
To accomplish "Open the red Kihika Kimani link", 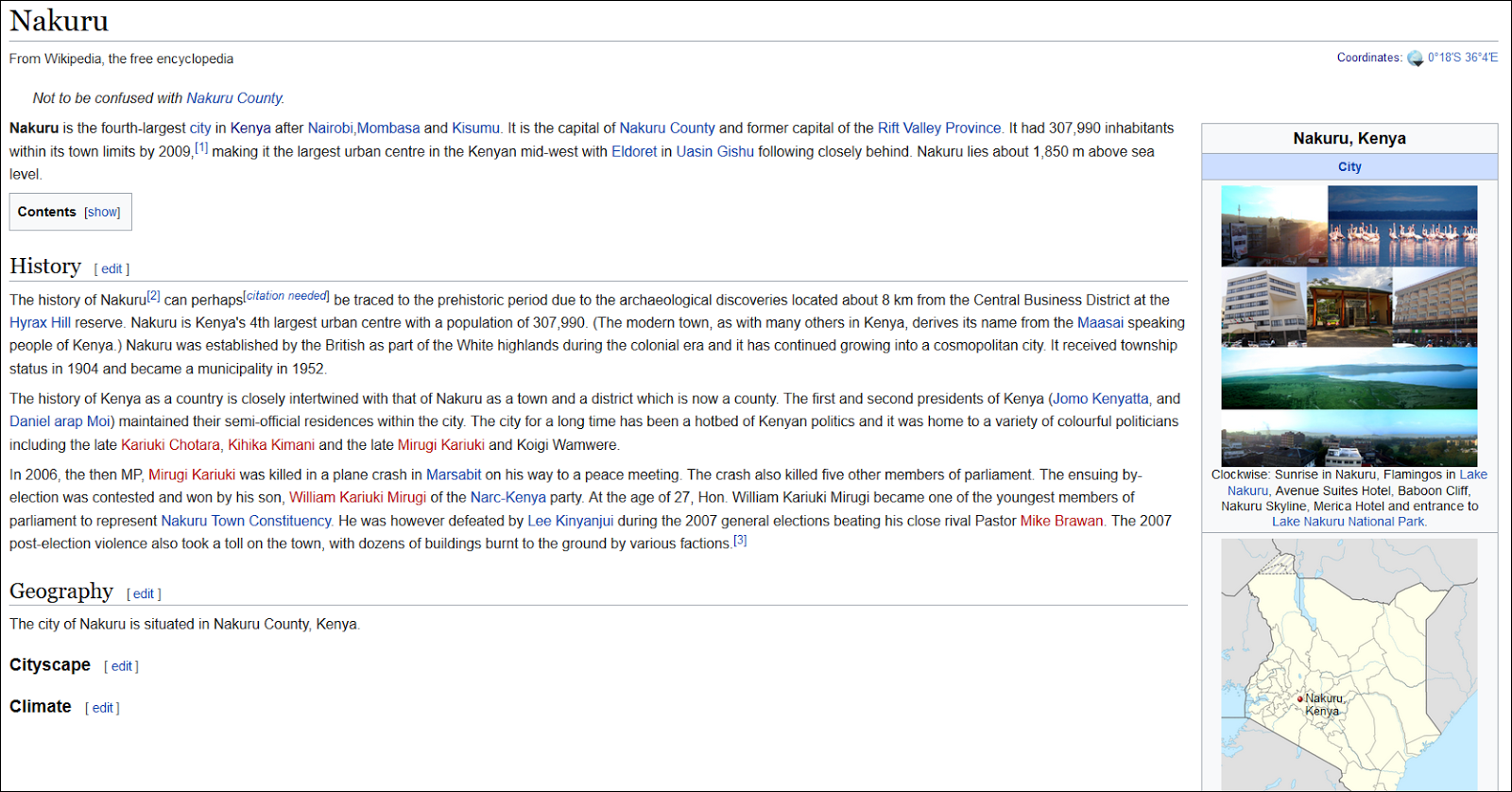I will pos(271,445).
